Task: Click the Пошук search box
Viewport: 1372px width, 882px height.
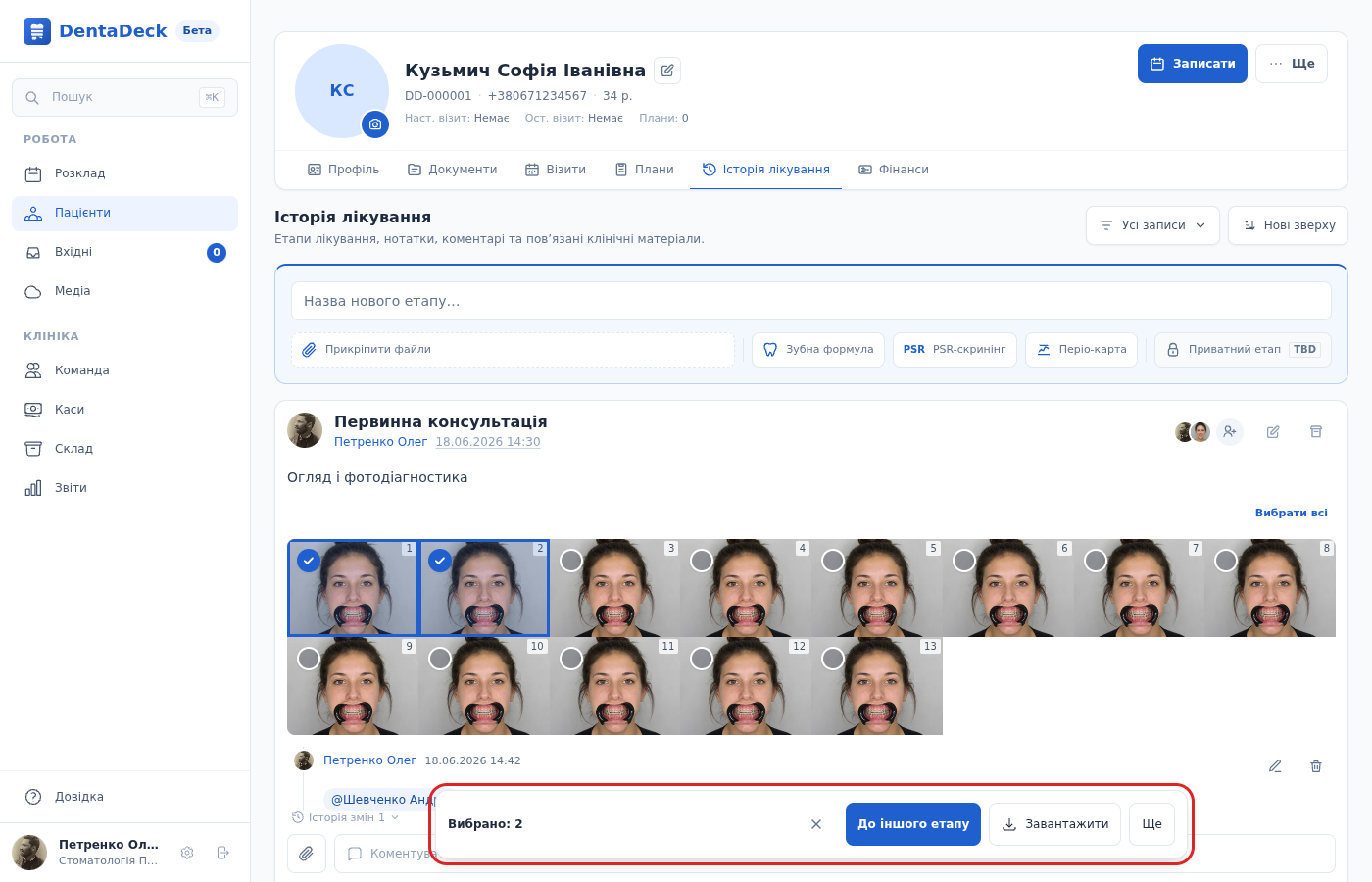Action: (124, 97)
